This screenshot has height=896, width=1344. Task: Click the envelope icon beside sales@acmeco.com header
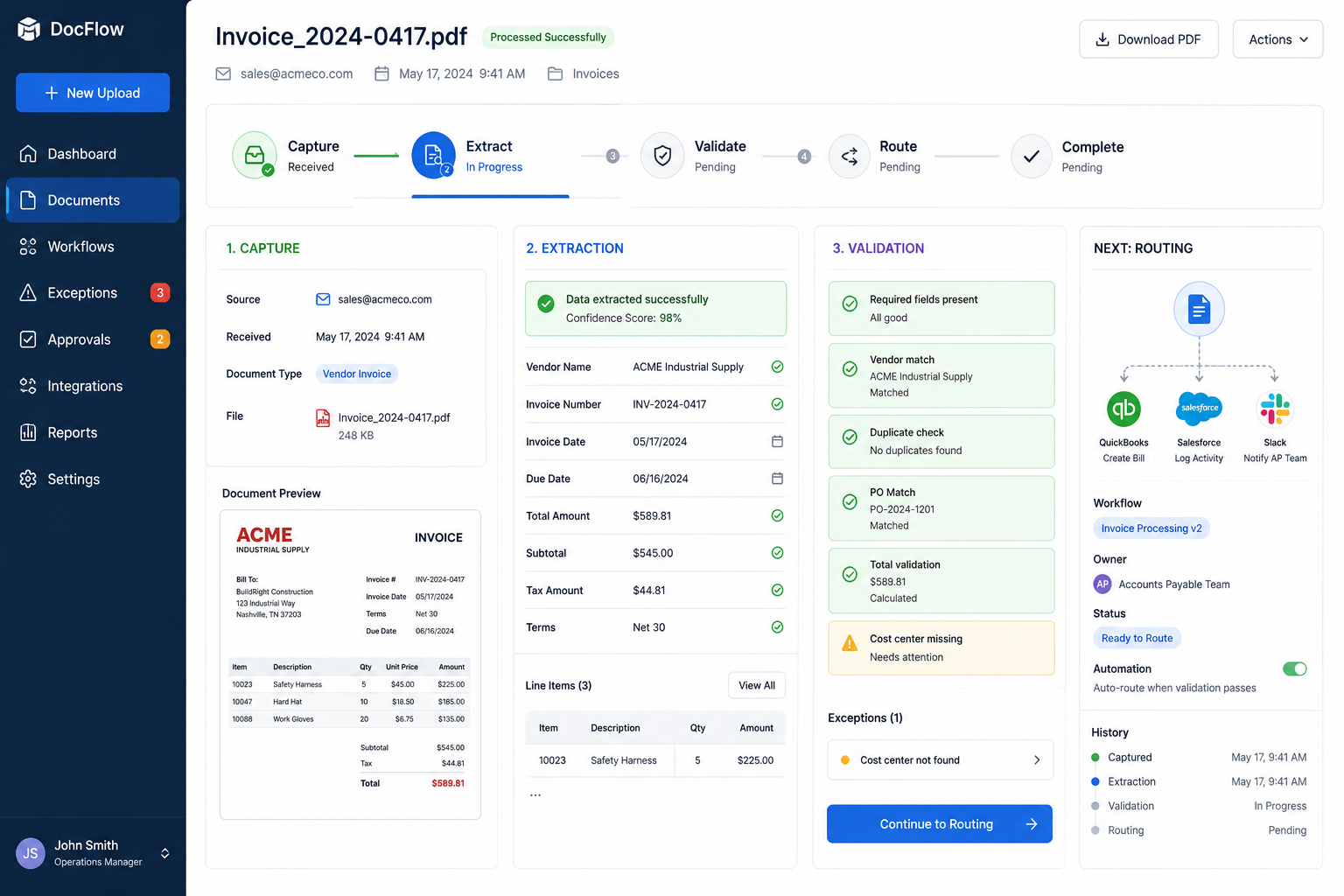(x=223, y=74)
